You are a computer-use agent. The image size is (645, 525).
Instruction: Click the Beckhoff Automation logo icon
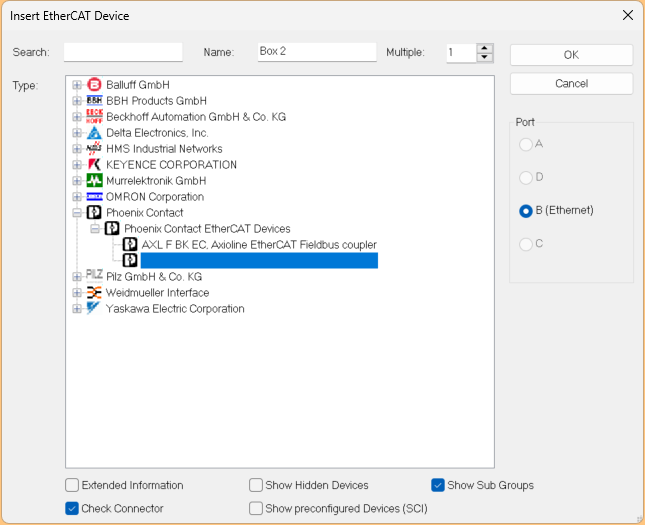click(94, 116)
